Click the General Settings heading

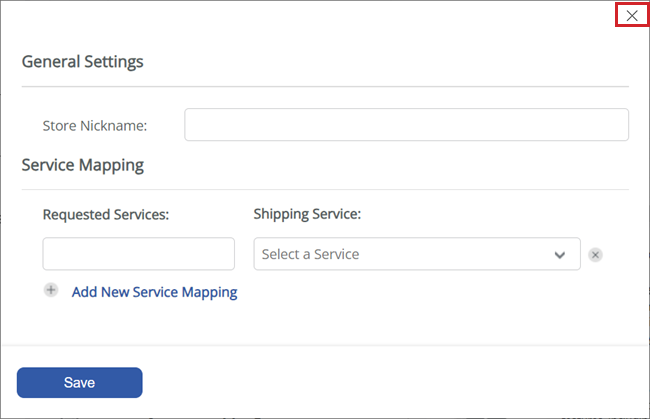pos(82,62)
